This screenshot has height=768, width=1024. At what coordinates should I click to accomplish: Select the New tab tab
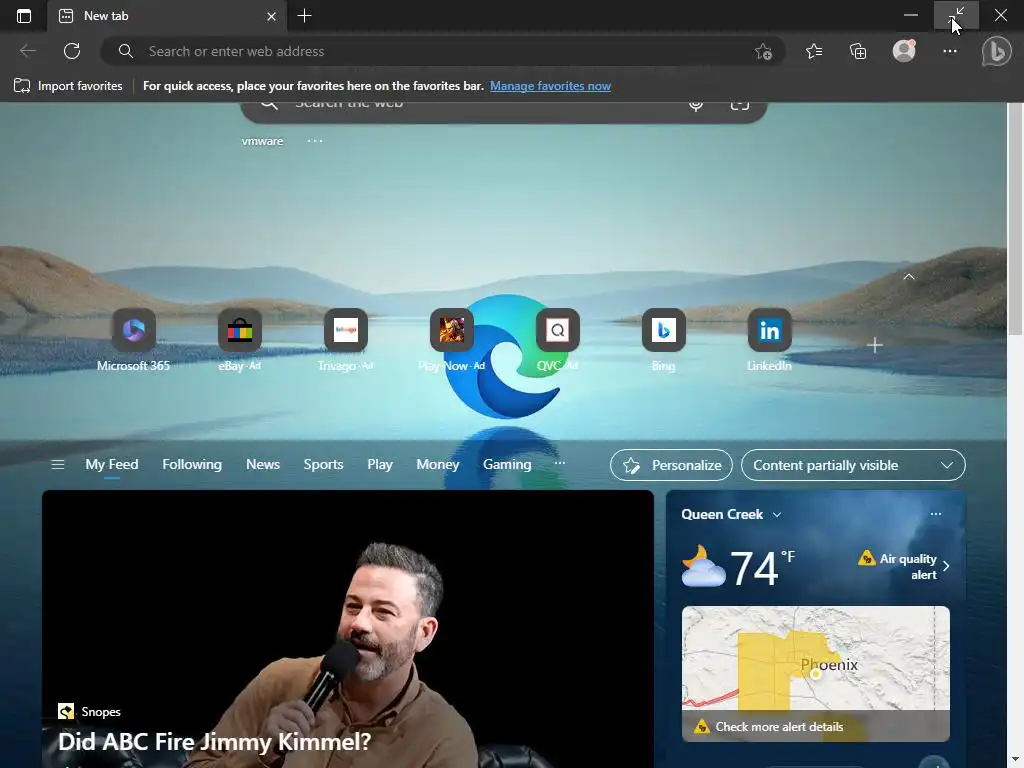click(167, 16)
